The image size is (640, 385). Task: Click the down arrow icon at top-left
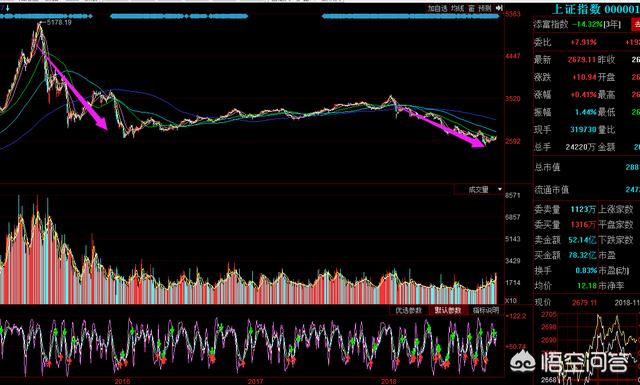pos(7,7)
